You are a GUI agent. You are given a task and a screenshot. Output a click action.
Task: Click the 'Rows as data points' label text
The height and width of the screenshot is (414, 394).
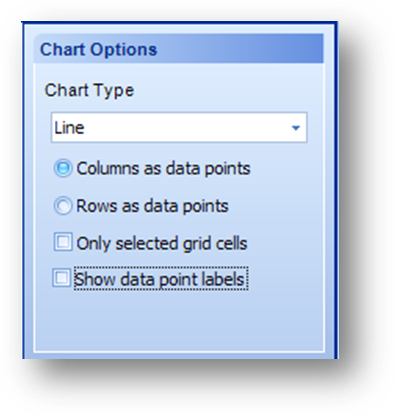pyautogui.click(x=152, y=206)
